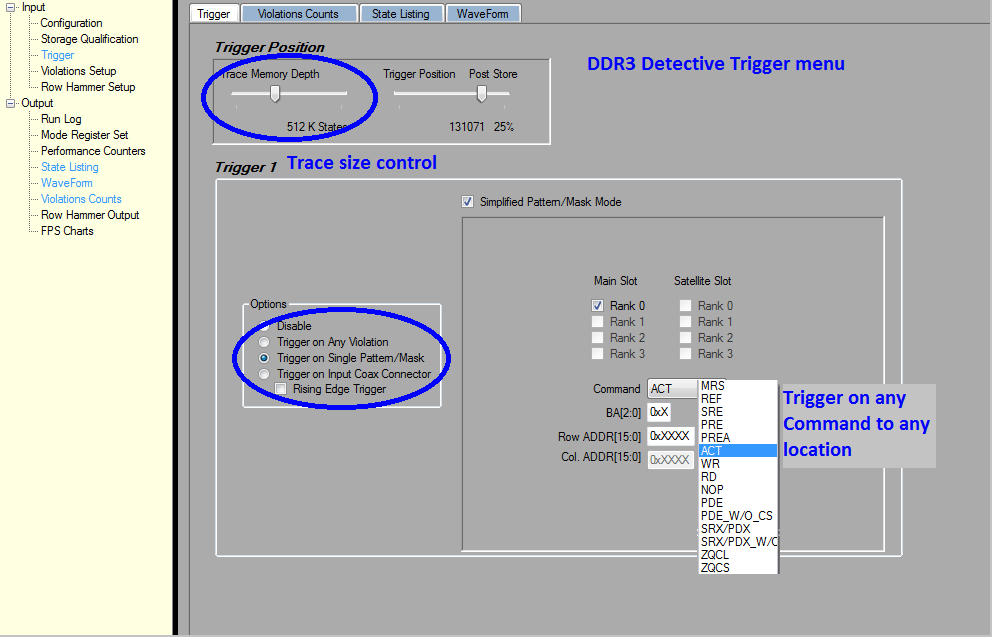Select Trigger on Input Coax Connector option
Screen dimensions: 992x637
click(x=264, y=374)
